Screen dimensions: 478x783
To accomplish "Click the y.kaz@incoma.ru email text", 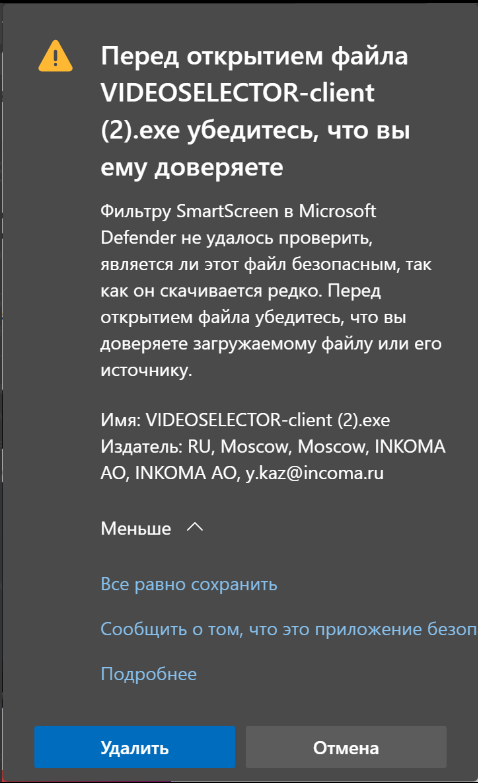I will point(314,473).
